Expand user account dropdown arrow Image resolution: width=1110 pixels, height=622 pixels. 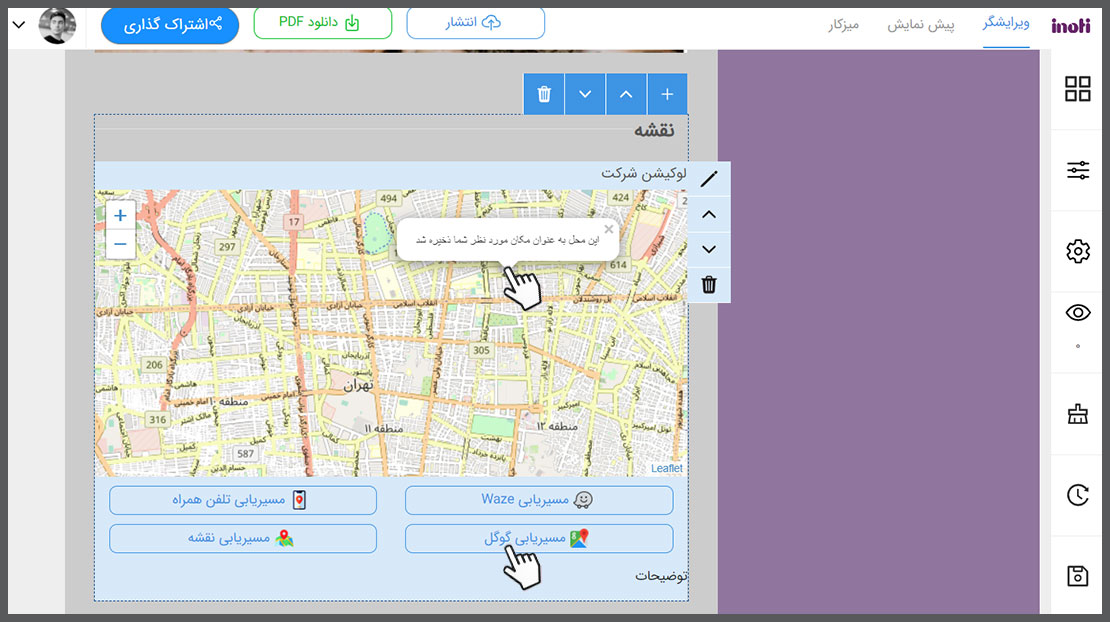18,25
